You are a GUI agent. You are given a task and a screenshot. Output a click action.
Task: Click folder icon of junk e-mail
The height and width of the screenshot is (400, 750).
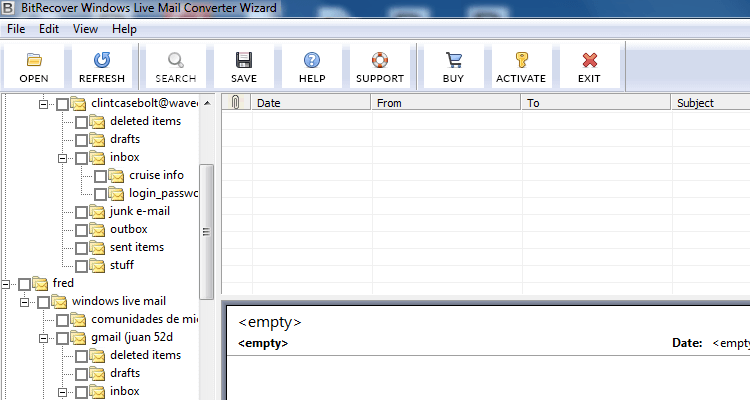[x=97, y=211]
